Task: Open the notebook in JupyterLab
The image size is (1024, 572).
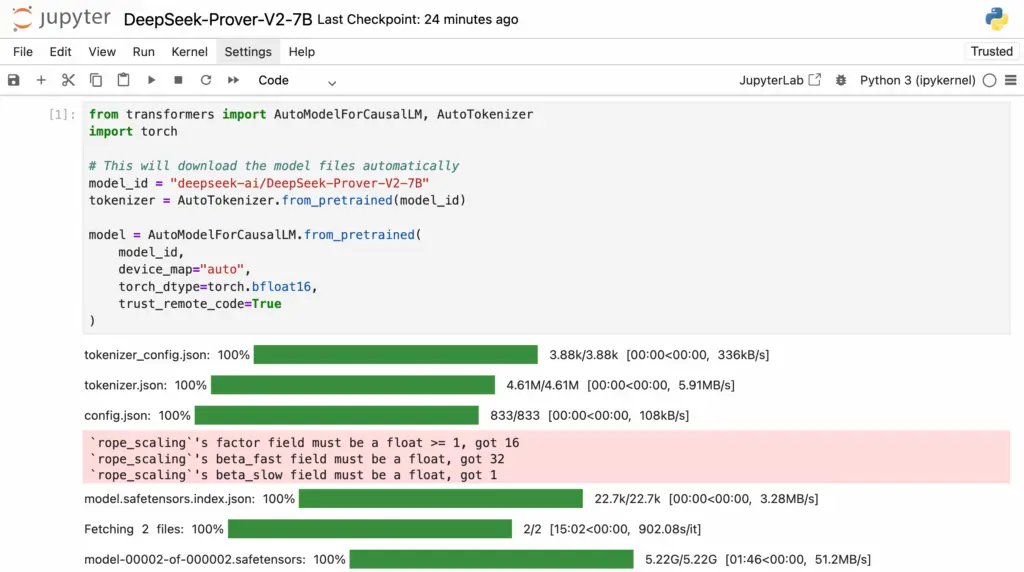Action: pyautogui.click(x=780, y=80)
